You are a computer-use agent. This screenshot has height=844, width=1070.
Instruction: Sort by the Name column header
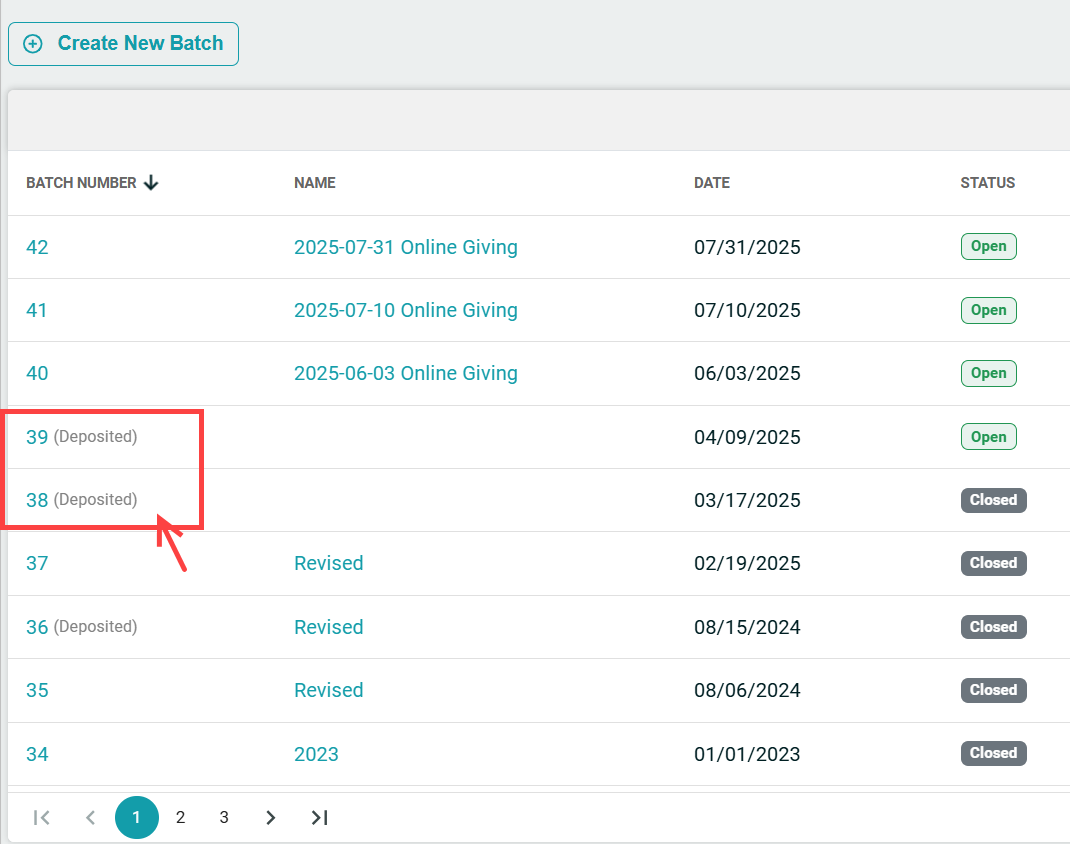[x=314, y=183]
